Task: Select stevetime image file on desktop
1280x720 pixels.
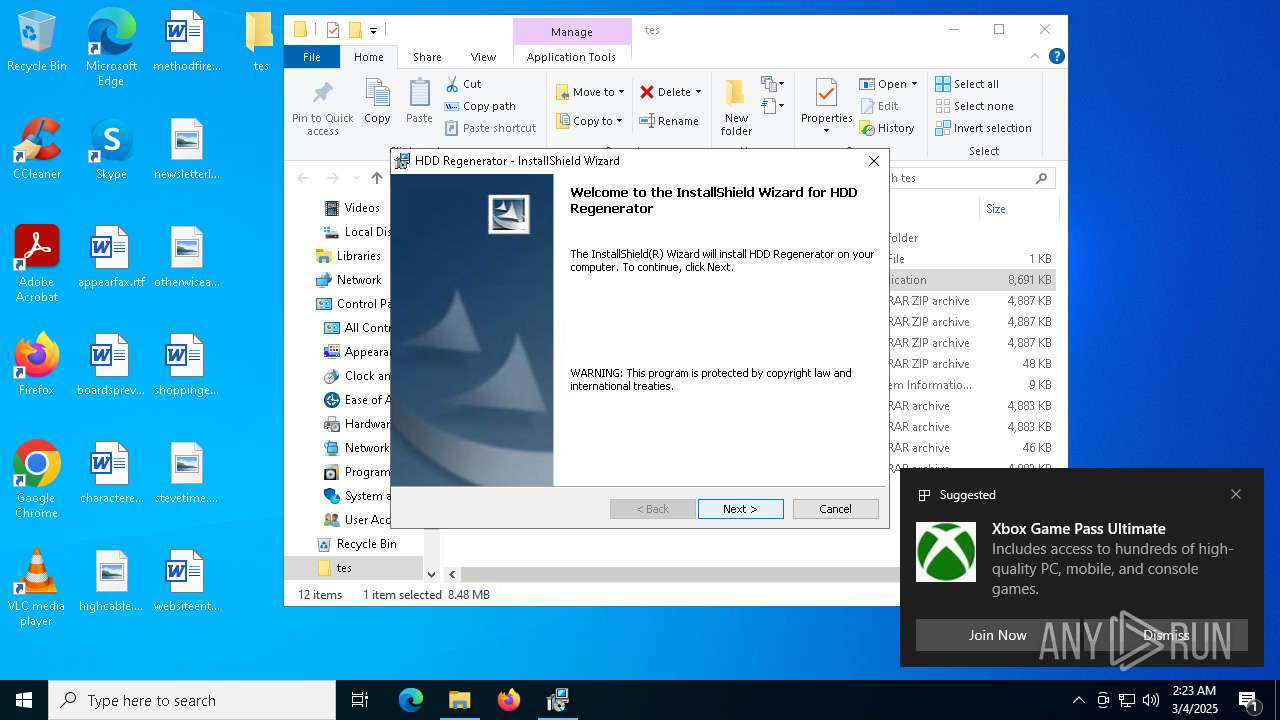Action: click(186, 473)
